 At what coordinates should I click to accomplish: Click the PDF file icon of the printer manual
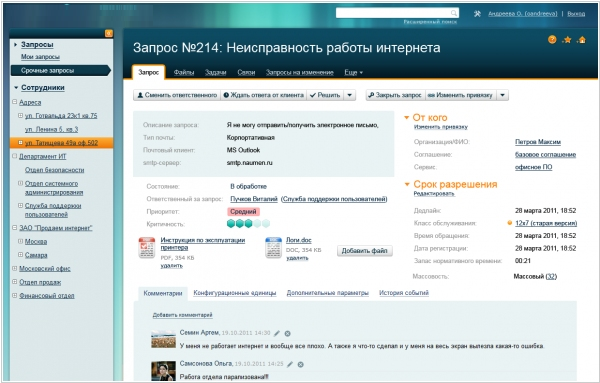147,248
